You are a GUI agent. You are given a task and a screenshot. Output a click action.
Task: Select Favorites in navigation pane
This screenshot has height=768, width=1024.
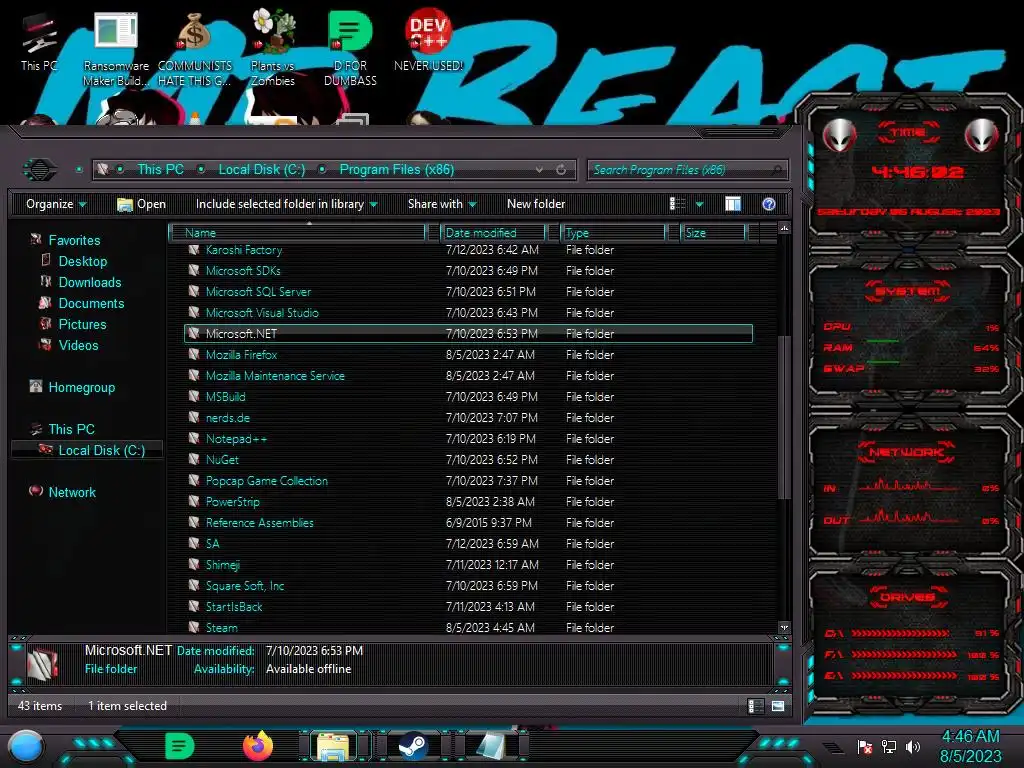pos(74,240)
